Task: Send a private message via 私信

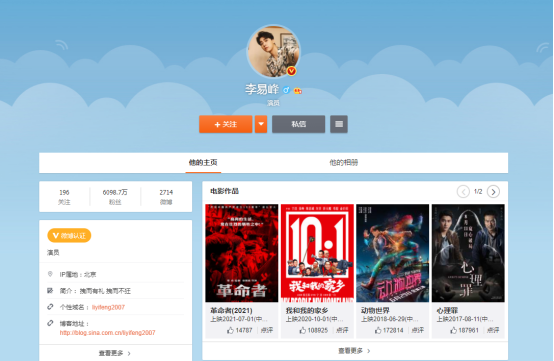Action: click(x=299, y=124)
